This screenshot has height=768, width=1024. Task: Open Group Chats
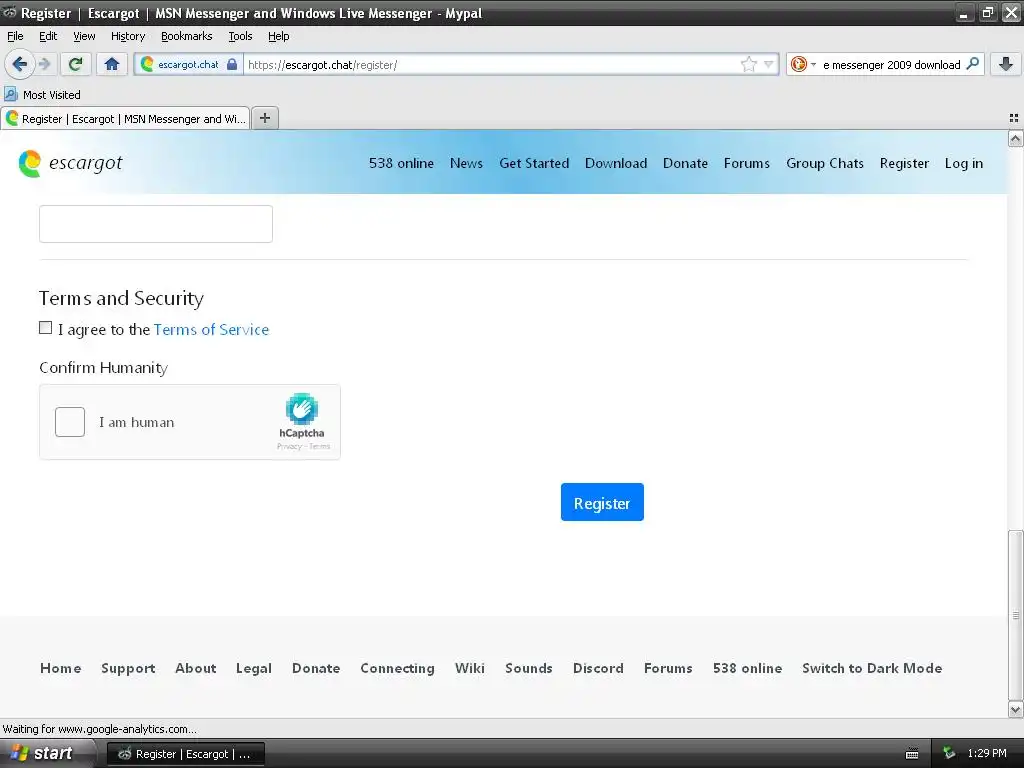click(x=825, y=163)
